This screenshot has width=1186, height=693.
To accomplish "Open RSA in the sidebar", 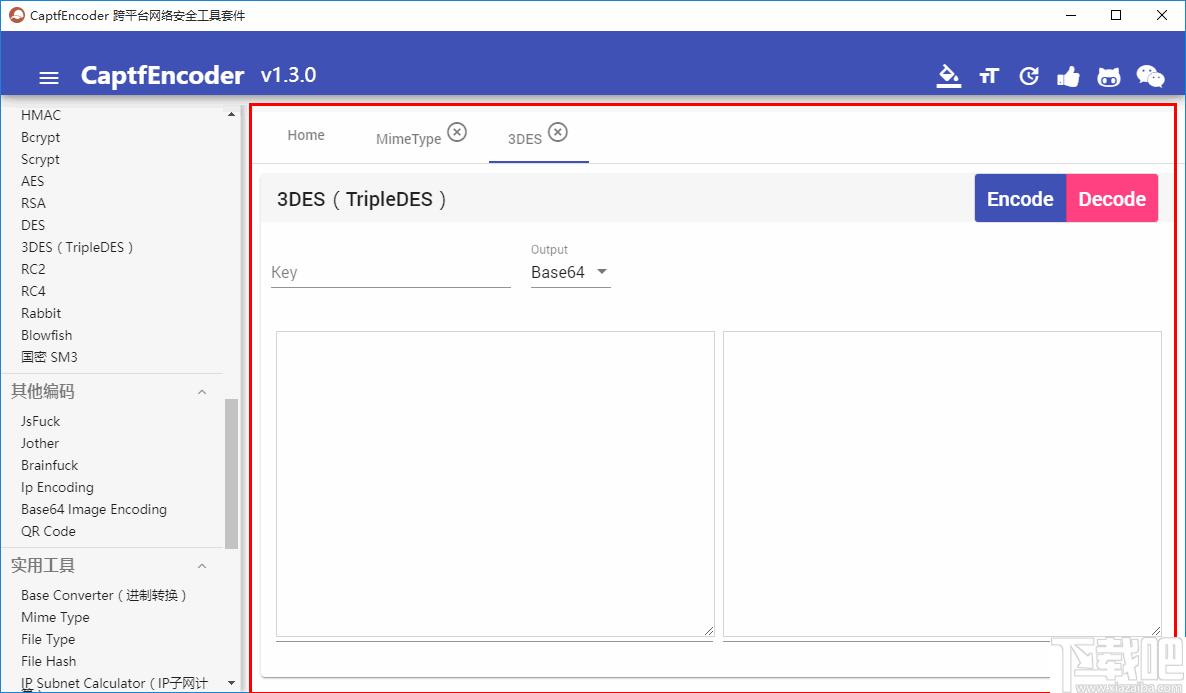I will pyautogui.click(x=33, y=203).
